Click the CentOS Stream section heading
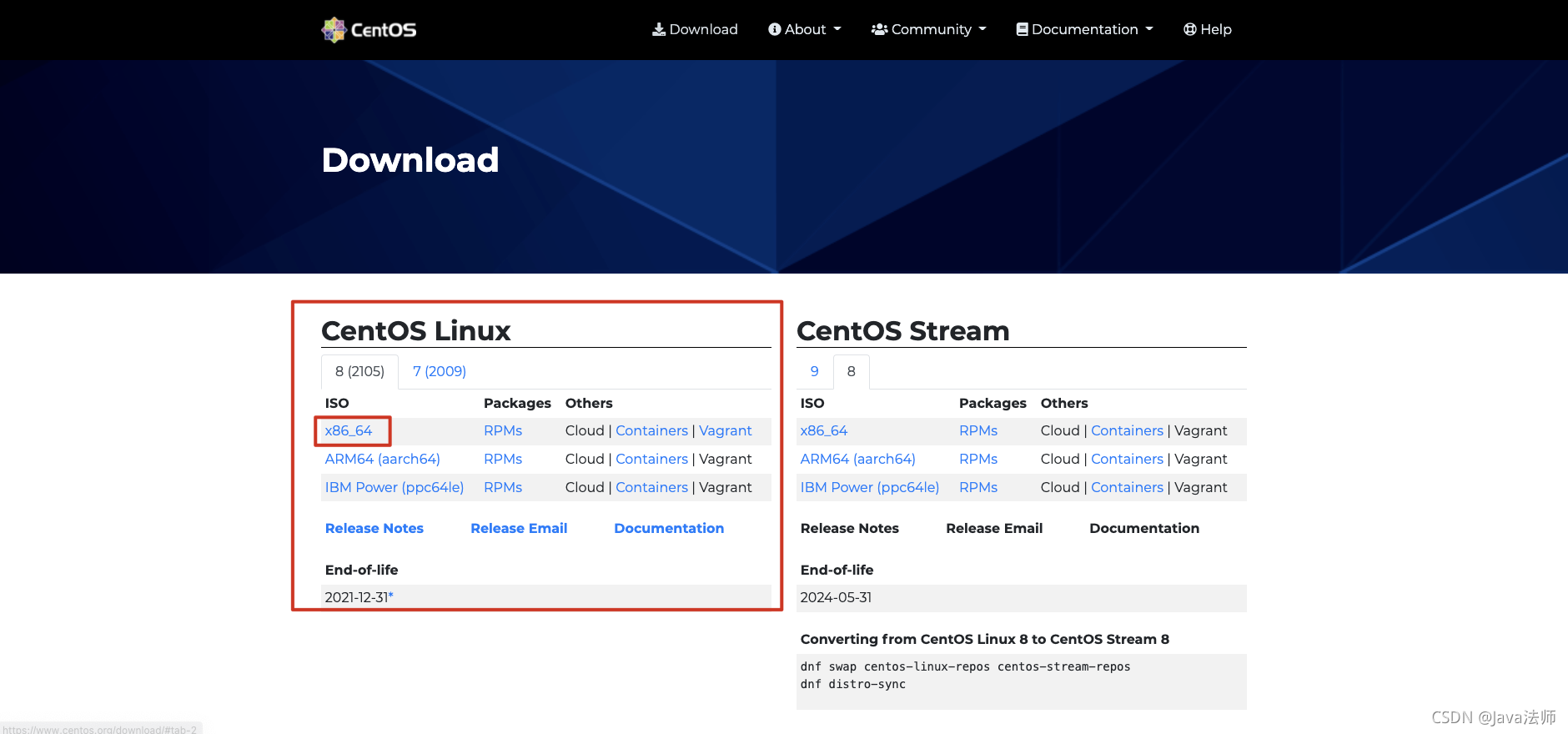This screenshot has width=1568, height=734. tap(903, 330)
